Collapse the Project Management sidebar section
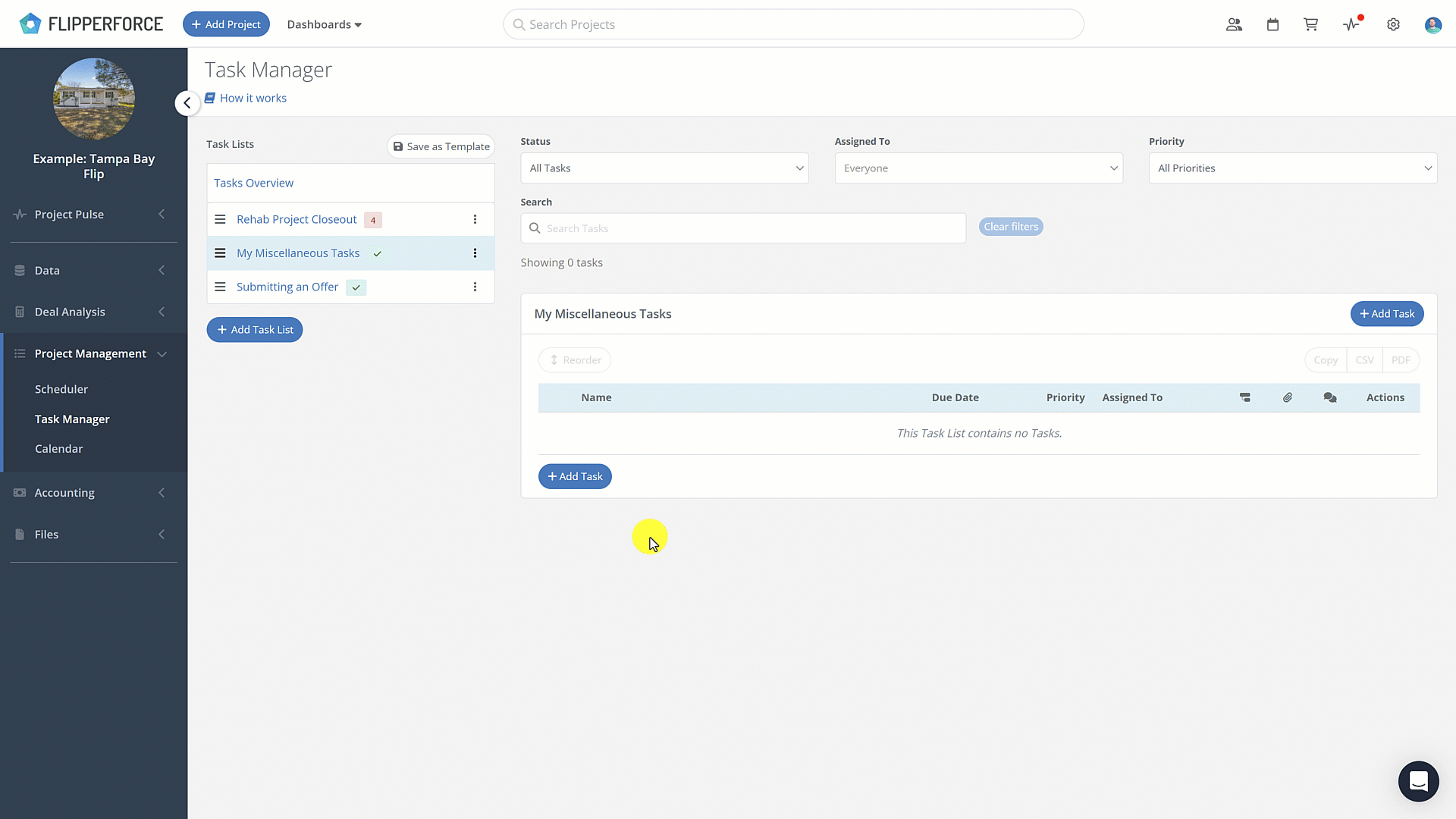The image size is (1456, 819). tap(93, 353)
